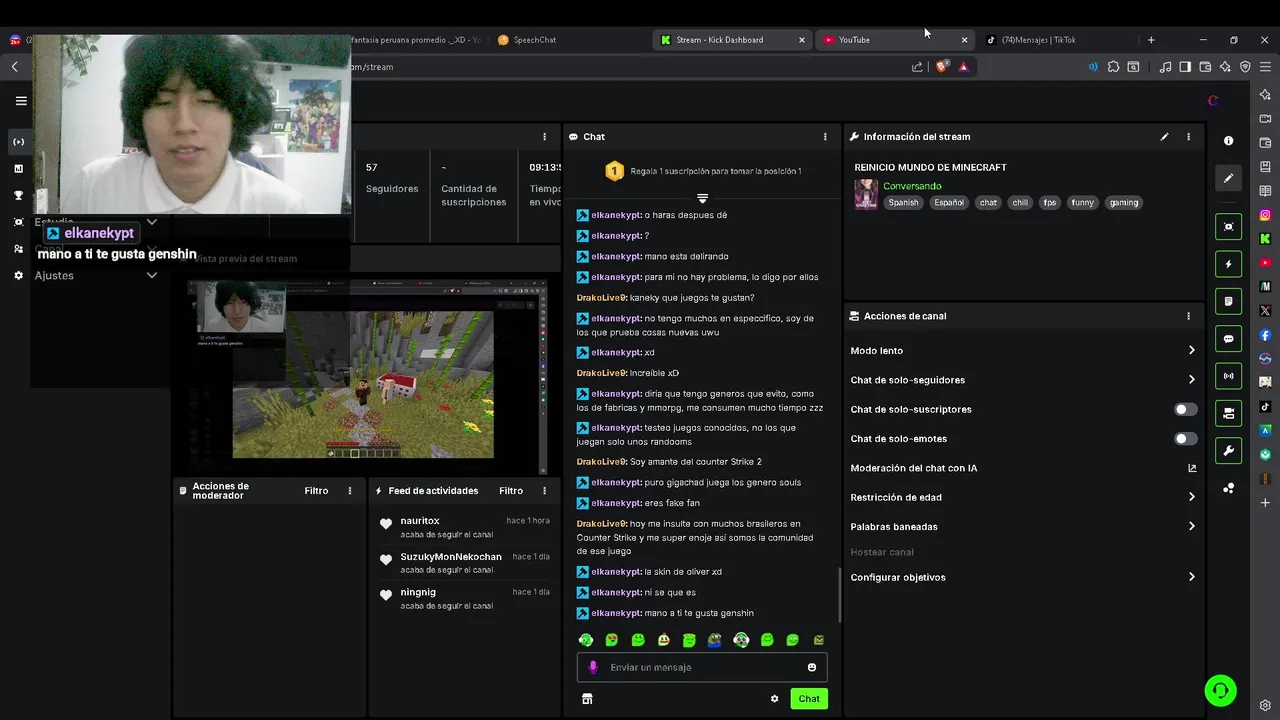Click the Enviar un mensaje field
Viewport: 1280px width, 720px height.
[x=702, y=668]
